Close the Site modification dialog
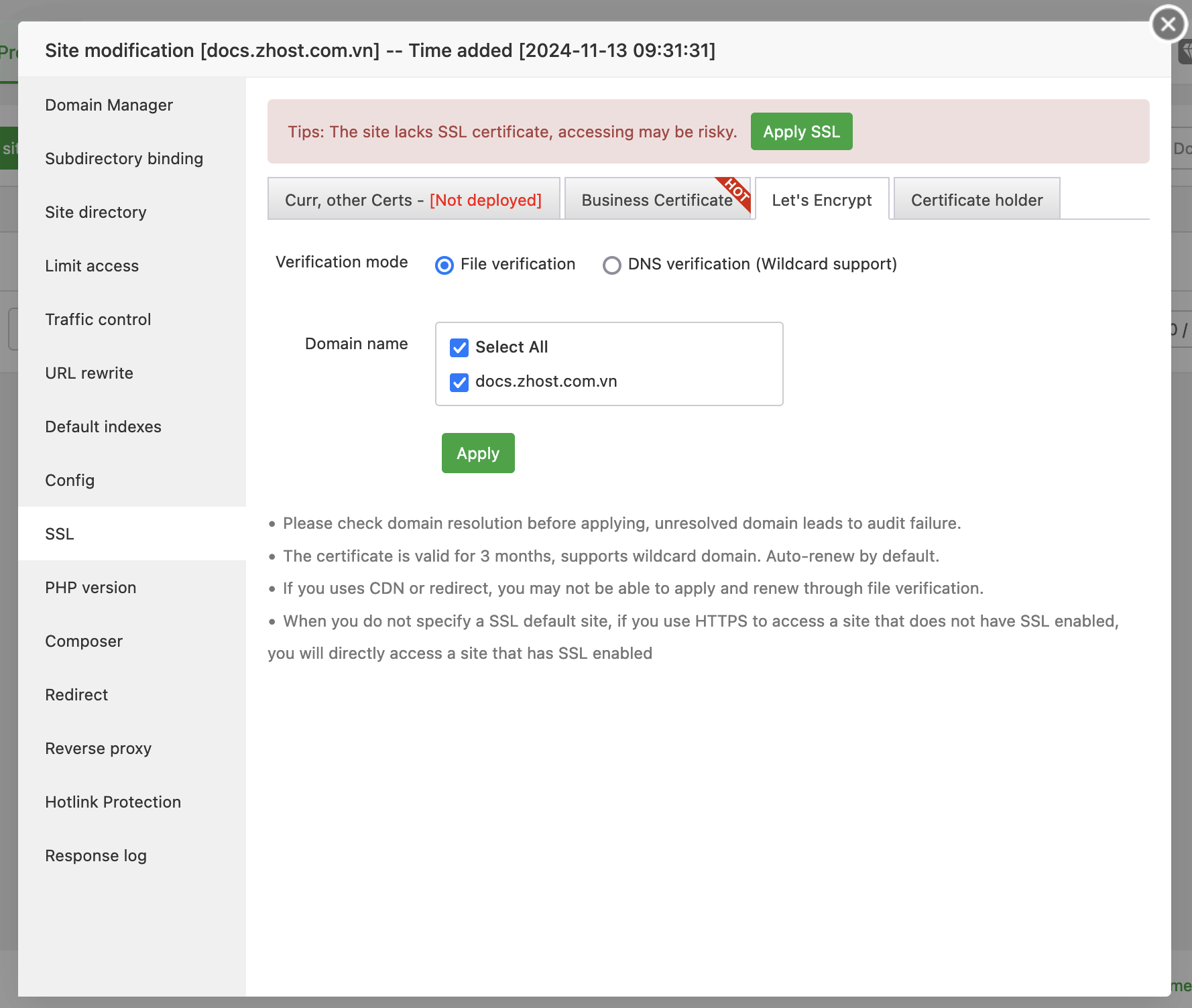The image size is (1192, 1008). (x=1167, y=24)
